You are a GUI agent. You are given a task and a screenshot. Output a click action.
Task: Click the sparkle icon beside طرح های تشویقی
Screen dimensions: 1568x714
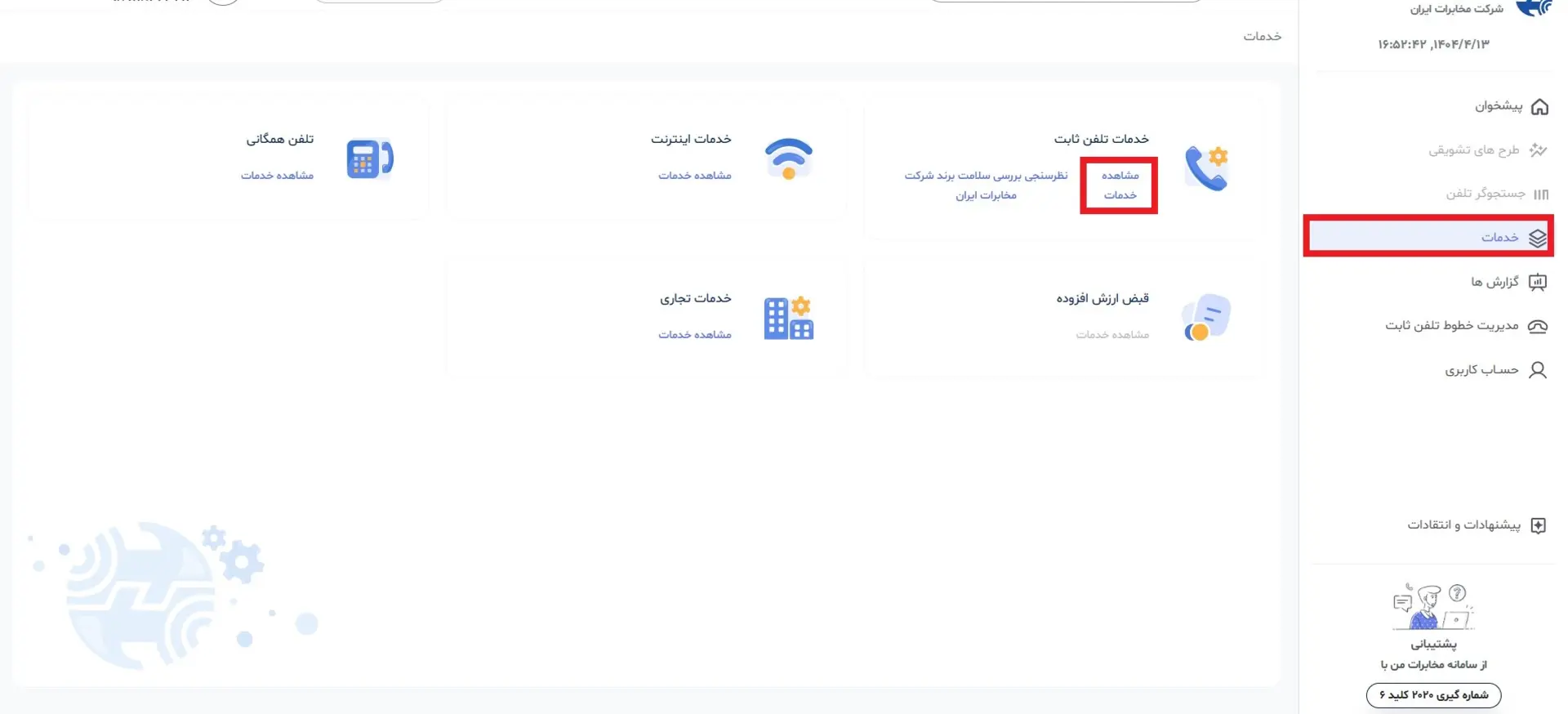coord(1539,149)
